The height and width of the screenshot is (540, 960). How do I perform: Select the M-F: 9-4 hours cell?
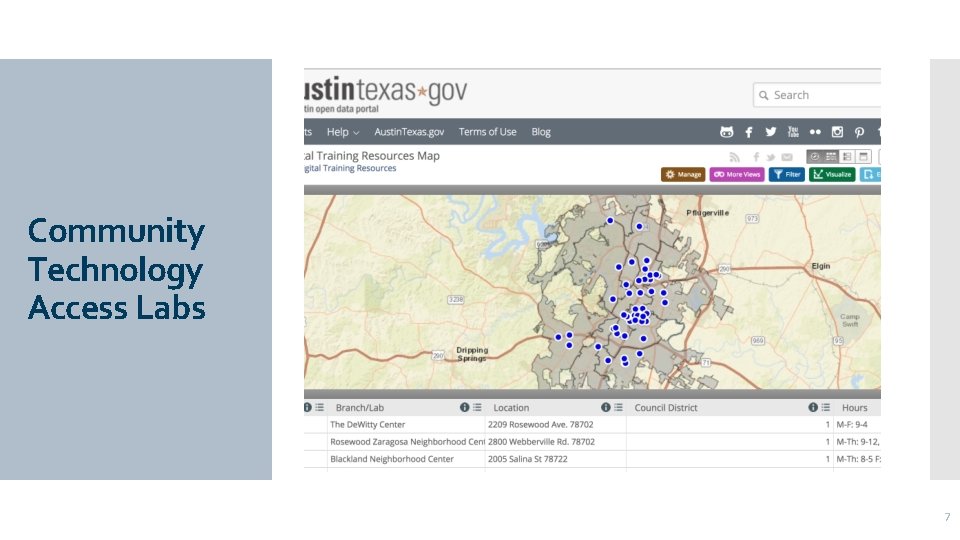coord(857,424)
